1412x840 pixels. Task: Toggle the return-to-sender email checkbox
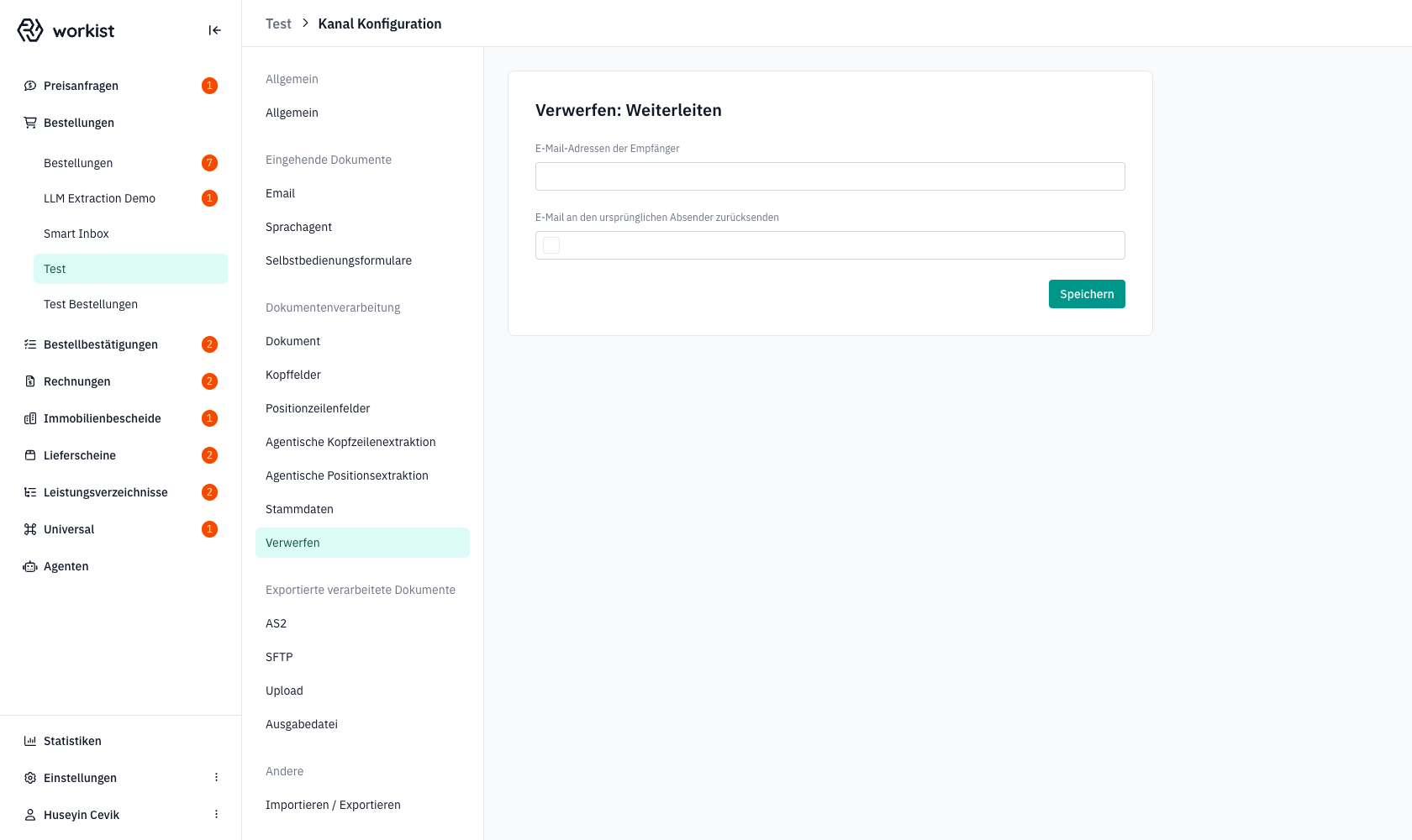point(551,245)
